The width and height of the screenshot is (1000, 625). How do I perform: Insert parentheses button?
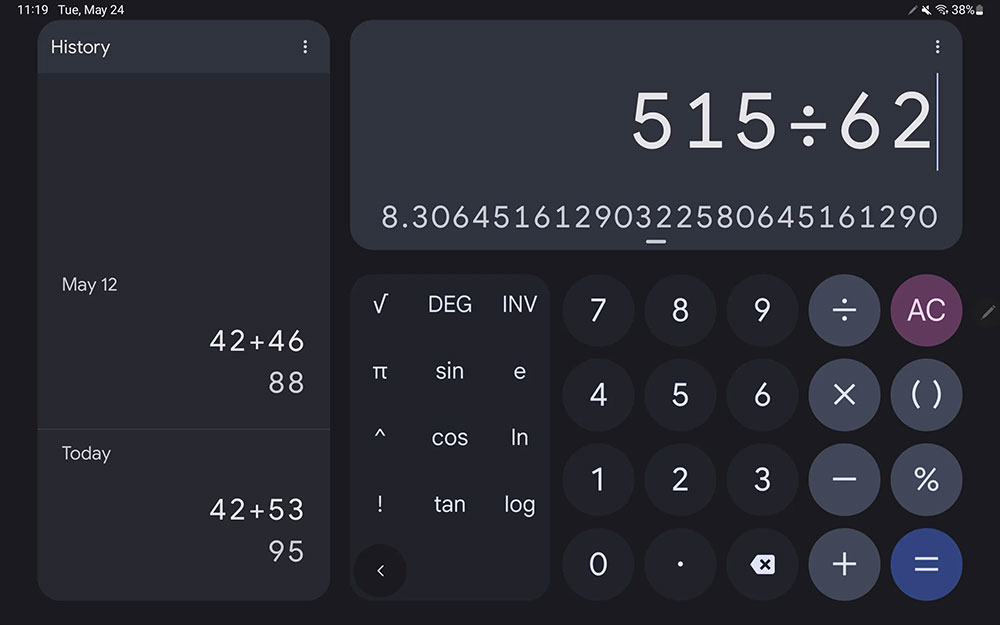(926, 395)
